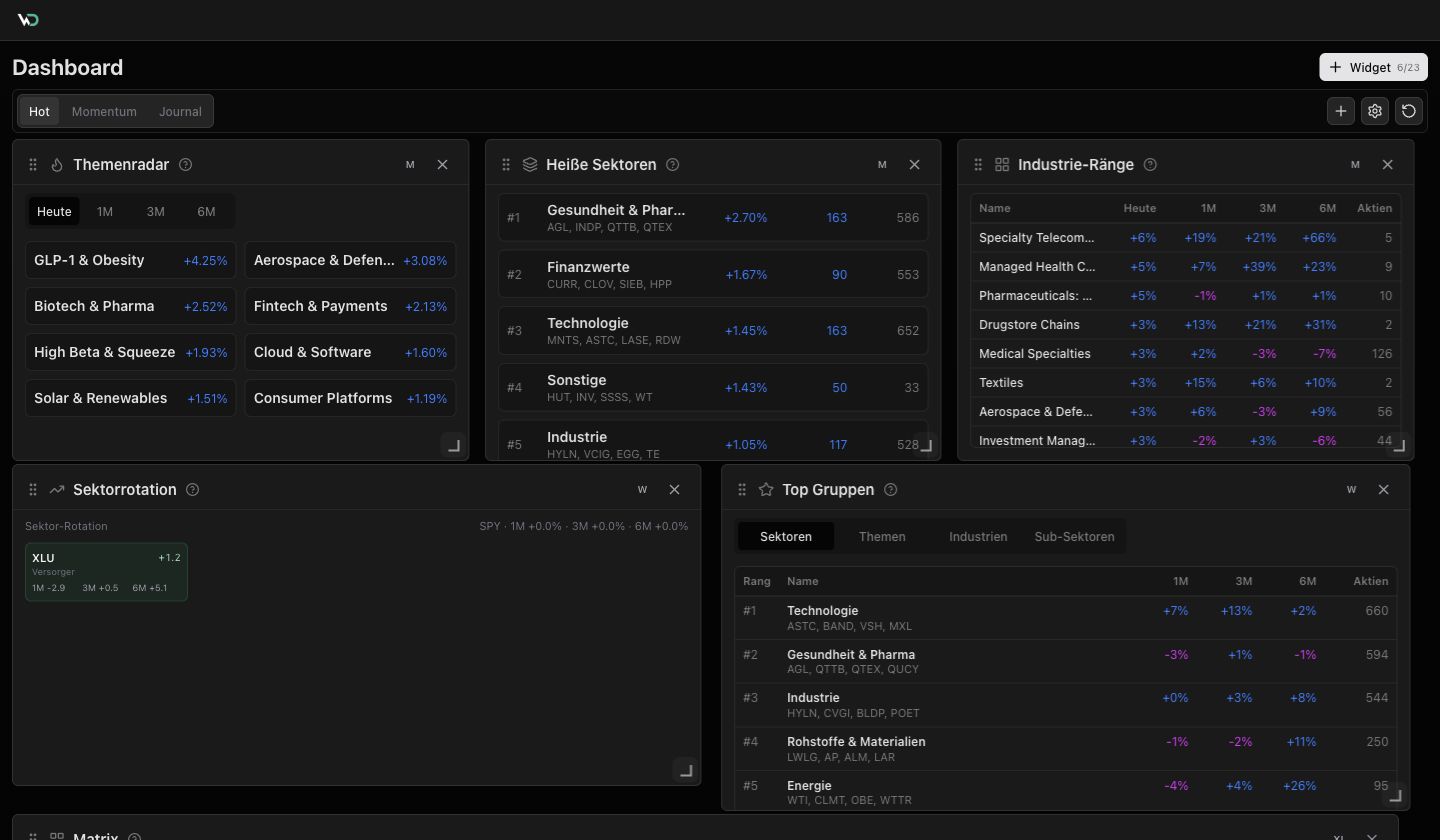Click the Top Gruppen star icon
The image size is (1440, 840).
(x=766, y=489)
